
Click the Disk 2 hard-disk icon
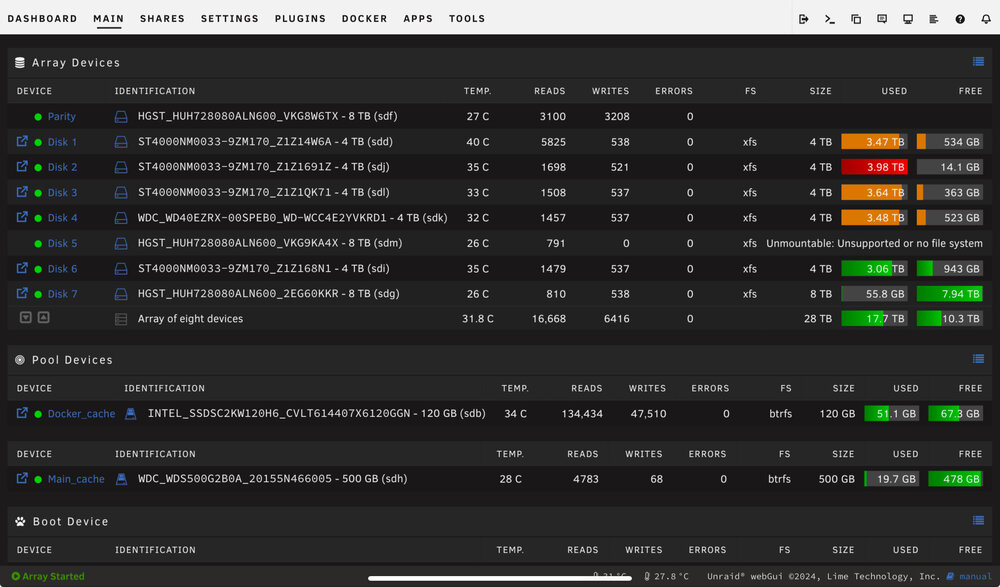pos(121,167)
